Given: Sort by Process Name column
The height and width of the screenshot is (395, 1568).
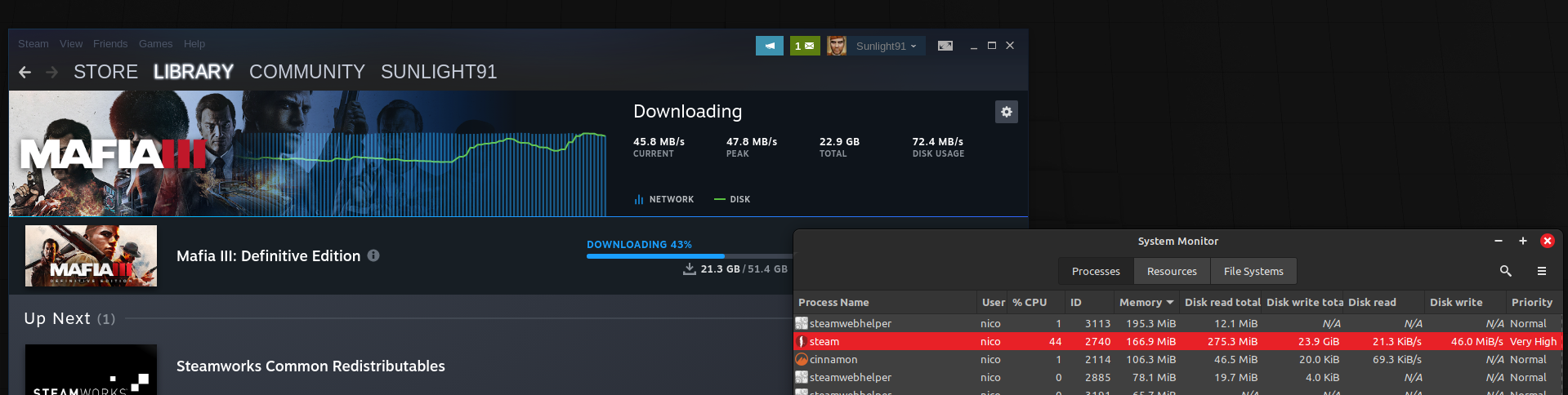Looking at the screenshot, I should point(885,303).
